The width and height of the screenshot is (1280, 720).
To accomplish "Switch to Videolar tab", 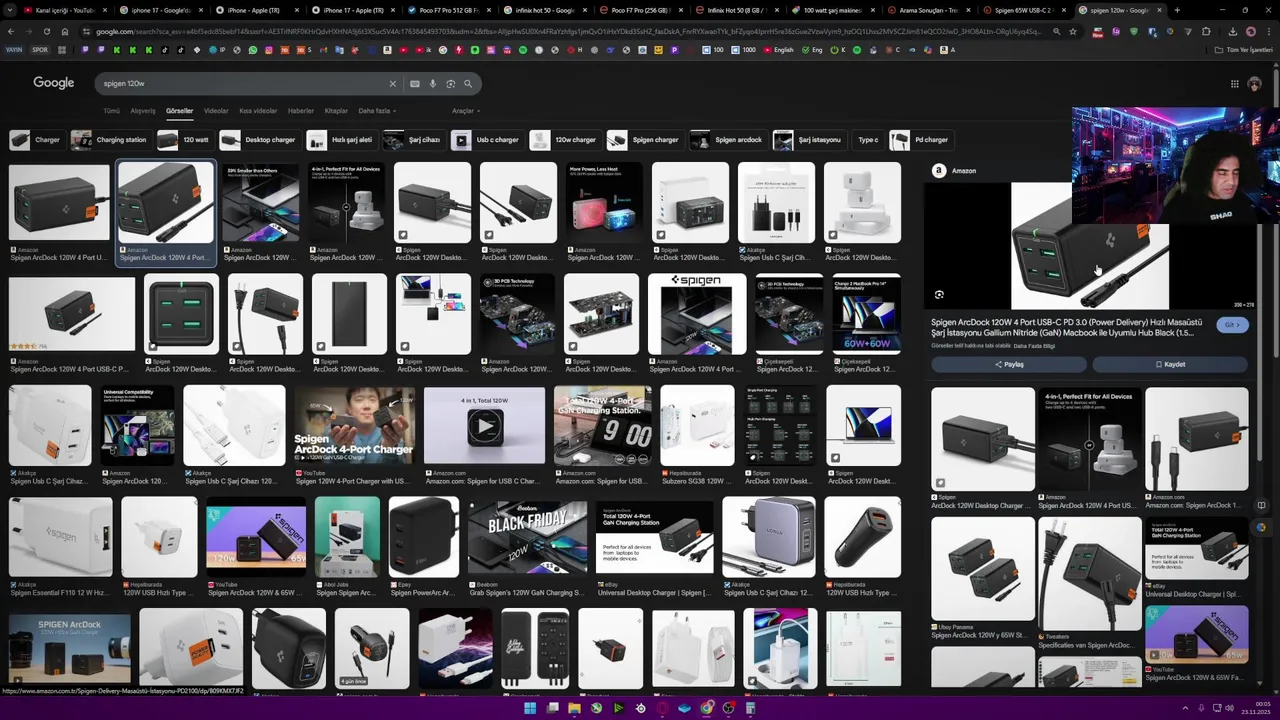I will tap(216, 111).
